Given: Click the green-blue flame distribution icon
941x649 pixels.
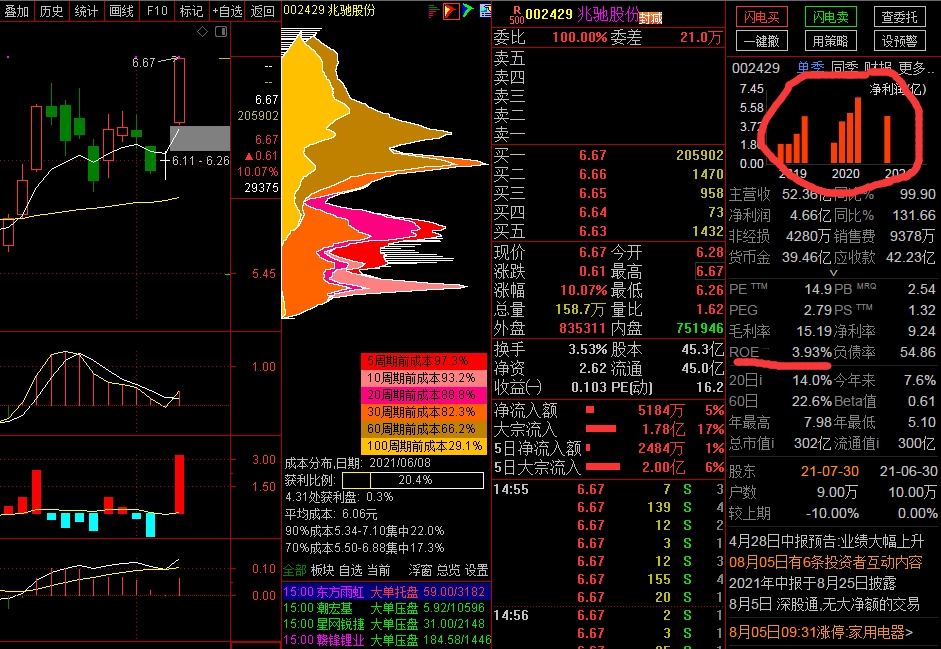Looking at the screenshot, I should click(468, 10).
